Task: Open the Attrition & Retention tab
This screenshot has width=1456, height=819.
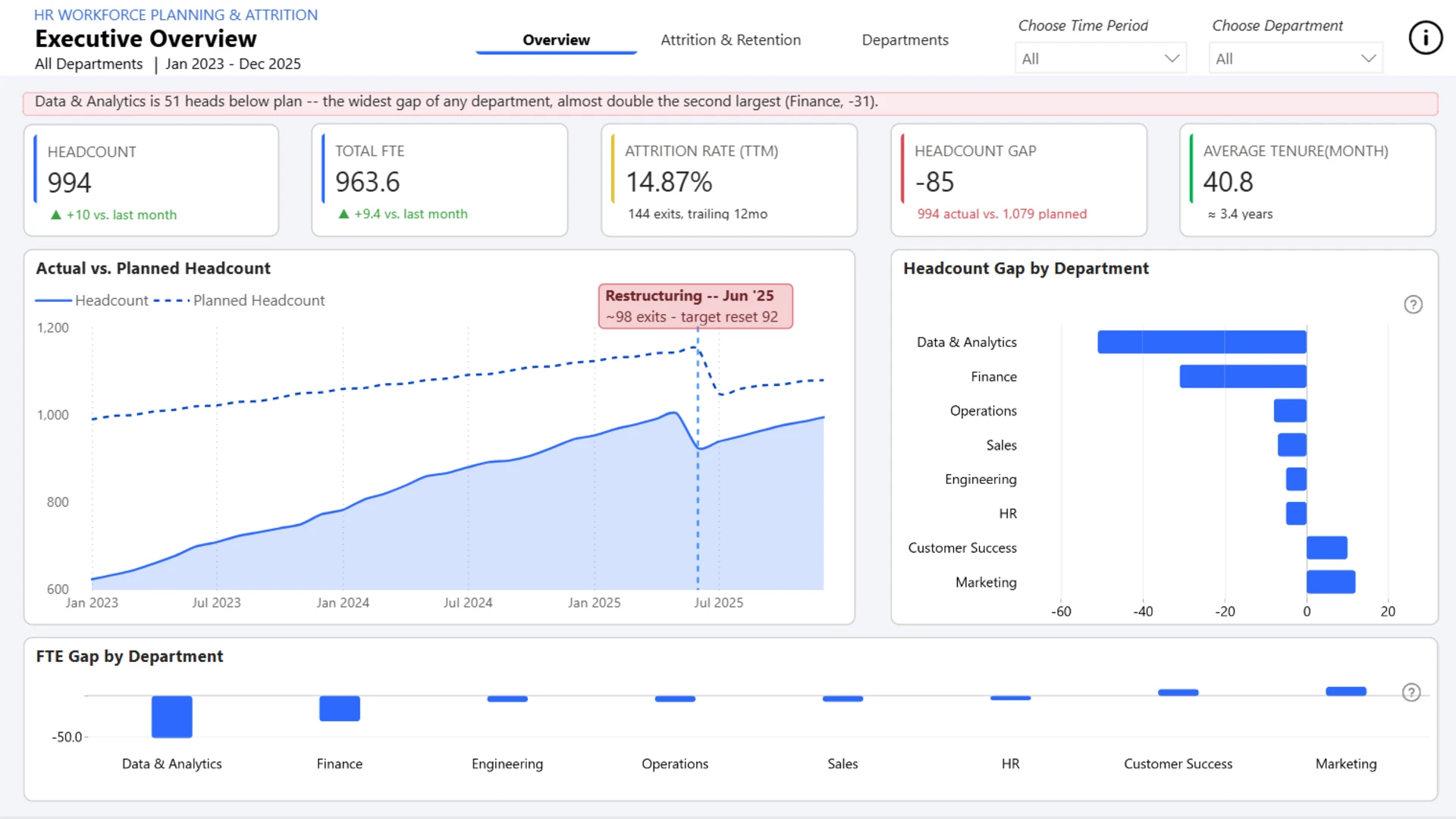Action: (x=730, y=40)
